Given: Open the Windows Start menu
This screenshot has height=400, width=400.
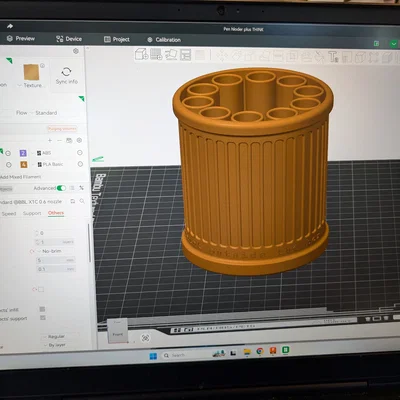Looking at the screenshot, I should click(153, 356).
